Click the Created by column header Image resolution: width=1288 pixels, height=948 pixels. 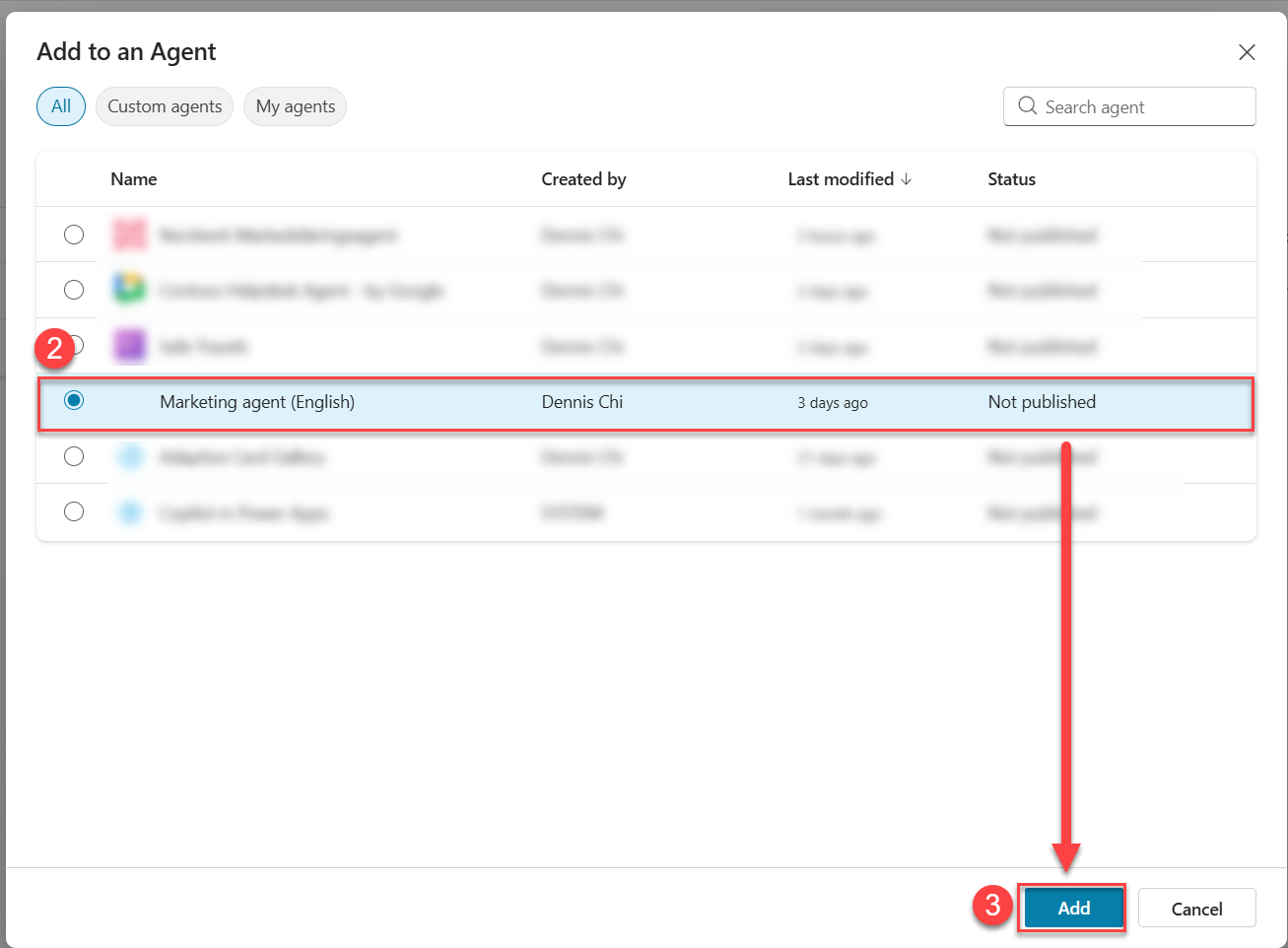pyautogui.click(x=583, y=179)
